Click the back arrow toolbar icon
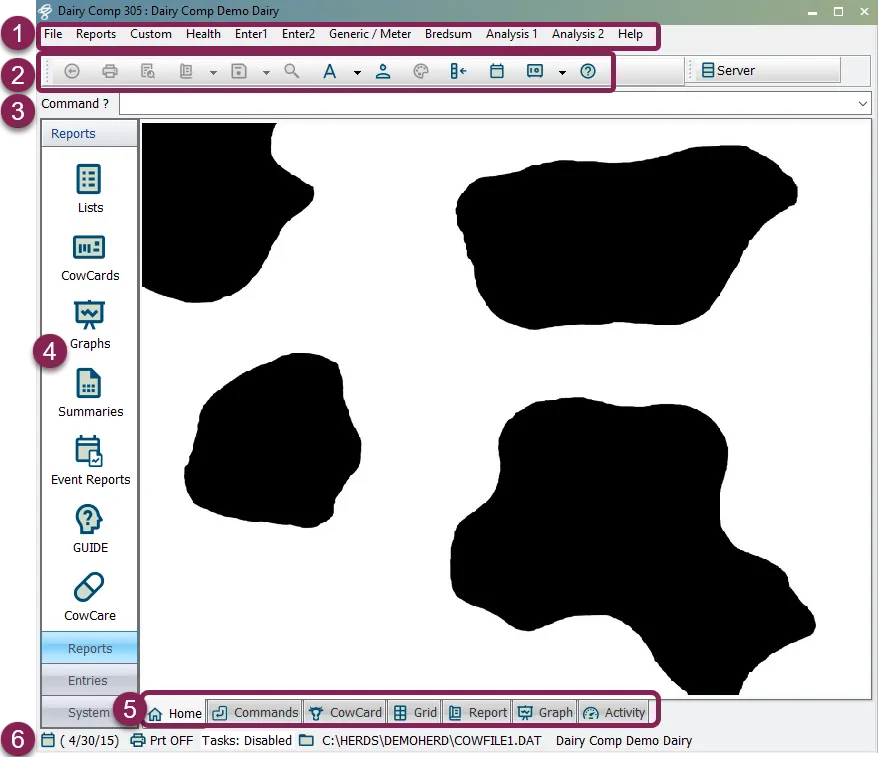 click(x=72, y=71)
